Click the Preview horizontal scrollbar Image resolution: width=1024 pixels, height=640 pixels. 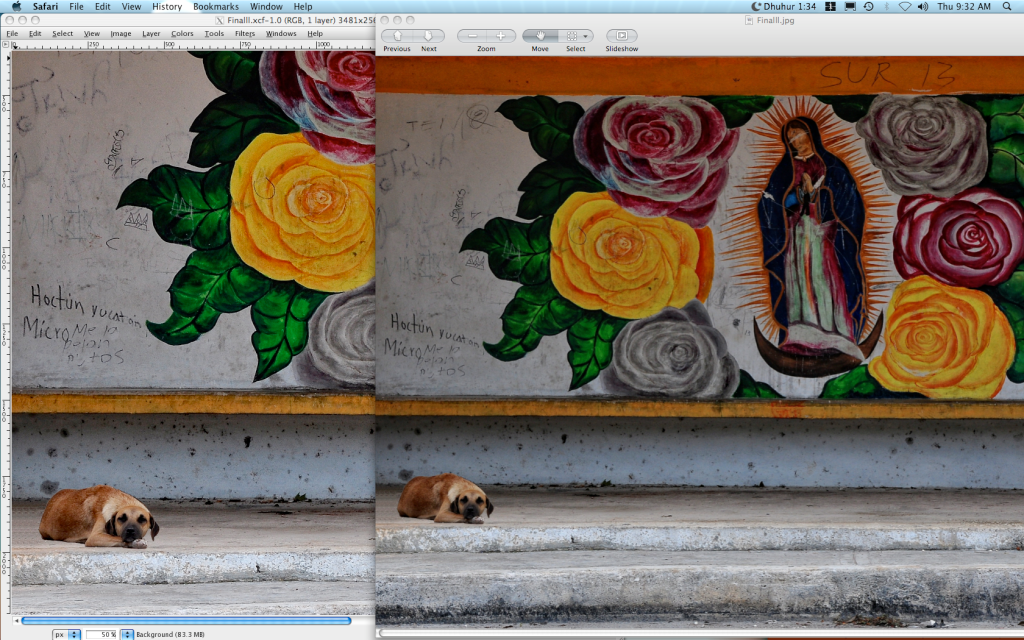[700, 633]
